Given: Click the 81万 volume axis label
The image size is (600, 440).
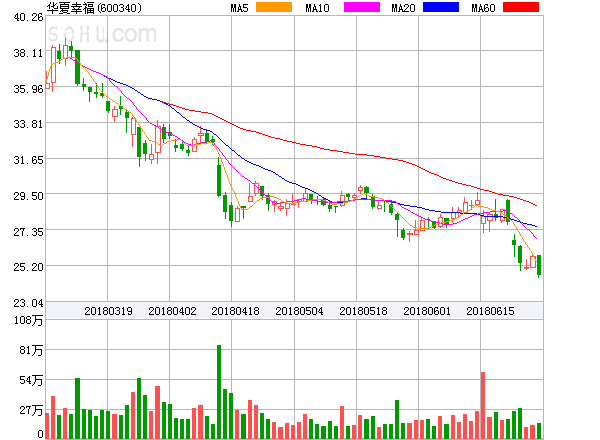Looking at the screenshot, I should (31, 350).
